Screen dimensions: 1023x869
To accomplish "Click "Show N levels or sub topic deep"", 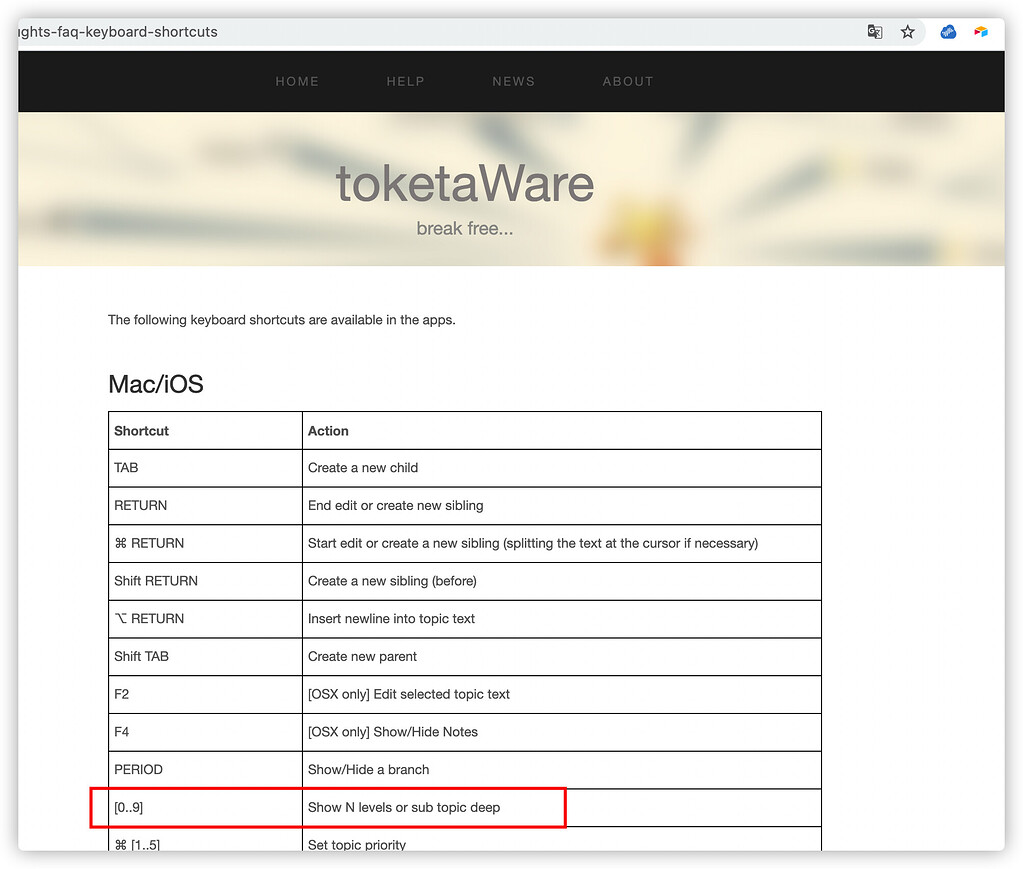I will [404, 807].
